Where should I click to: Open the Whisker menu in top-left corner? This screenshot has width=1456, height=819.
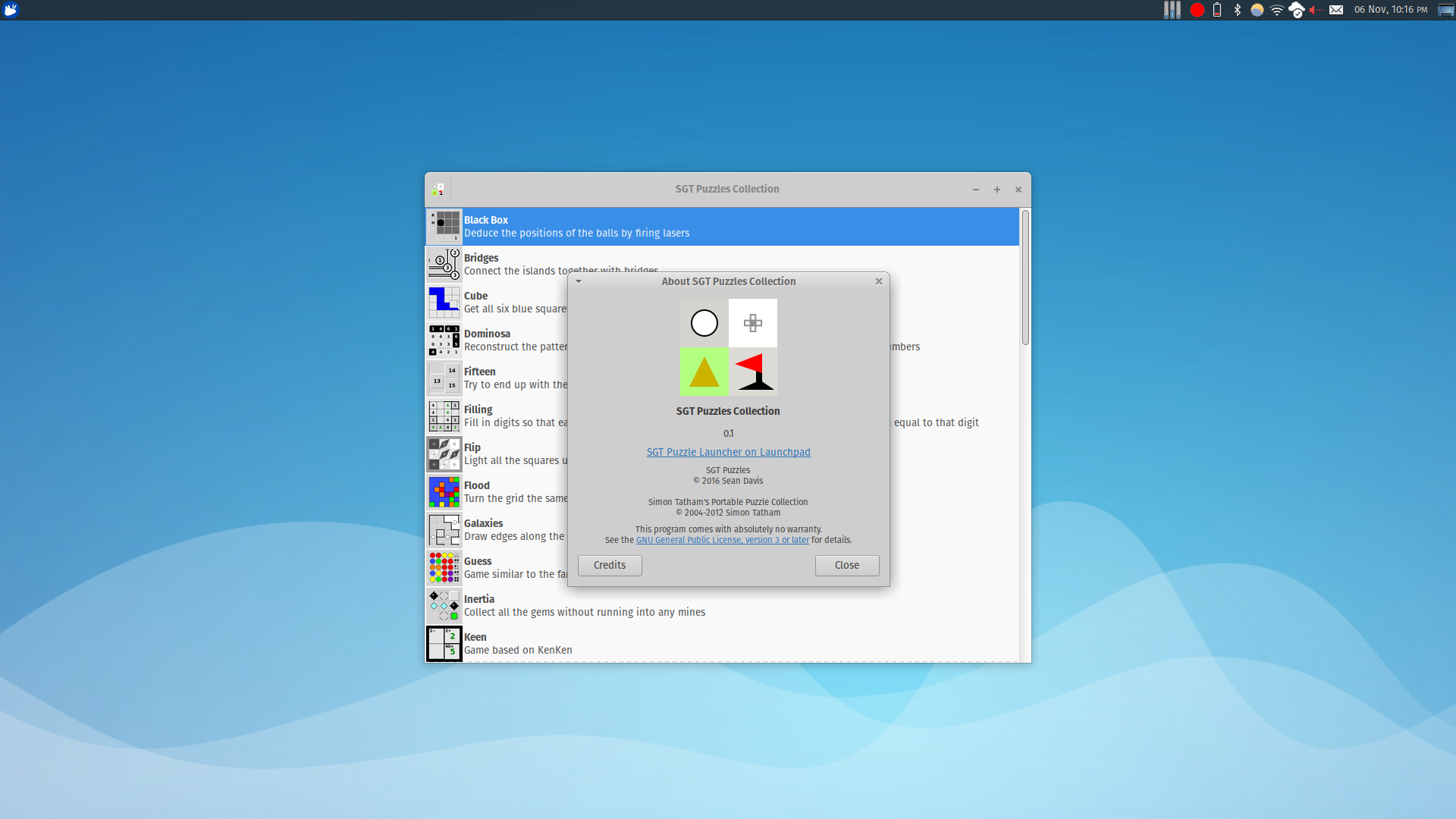coord(11,10)
